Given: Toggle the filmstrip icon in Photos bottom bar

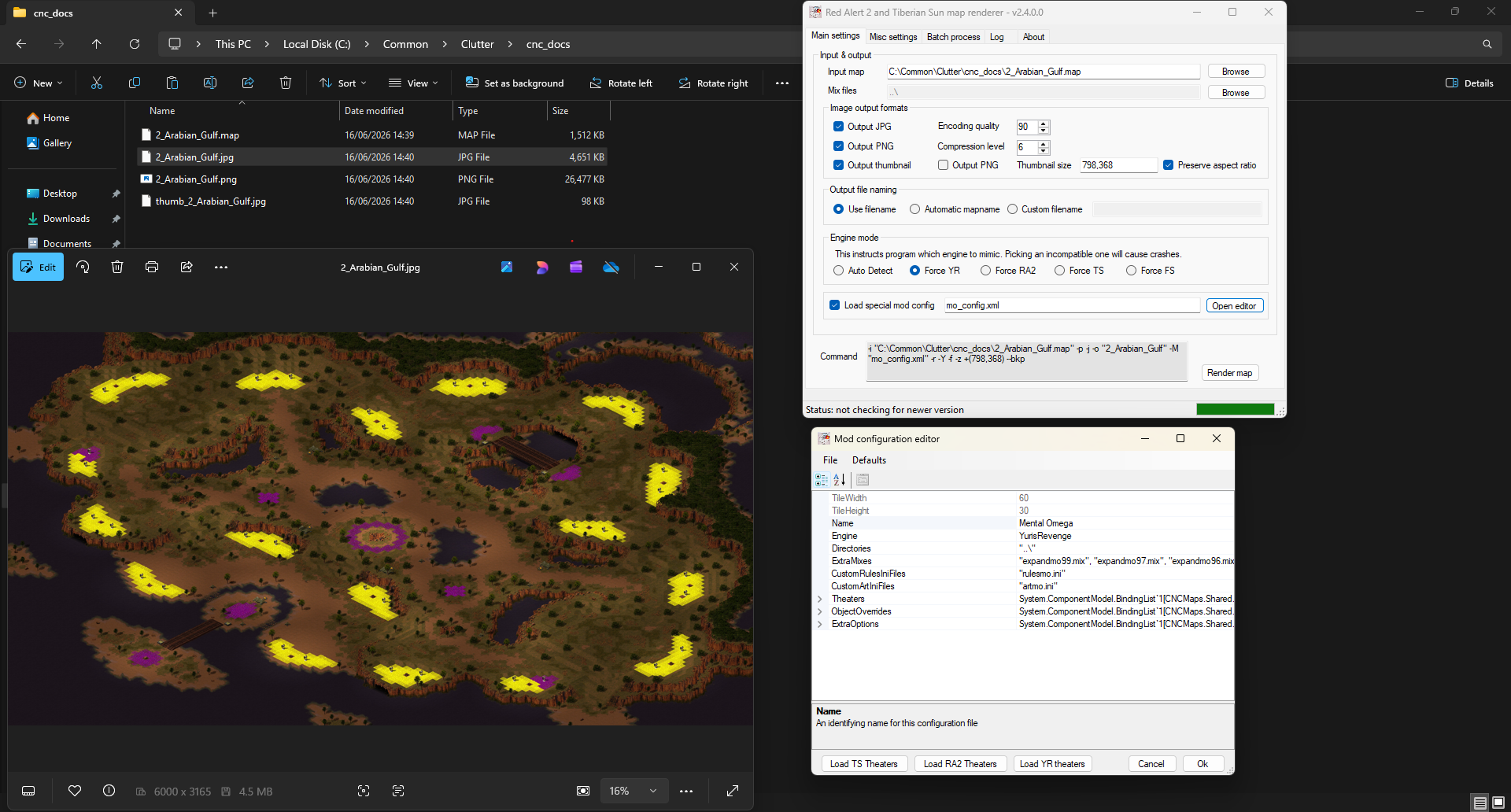Looking at the screenshot, I should (x=28, y=791).
